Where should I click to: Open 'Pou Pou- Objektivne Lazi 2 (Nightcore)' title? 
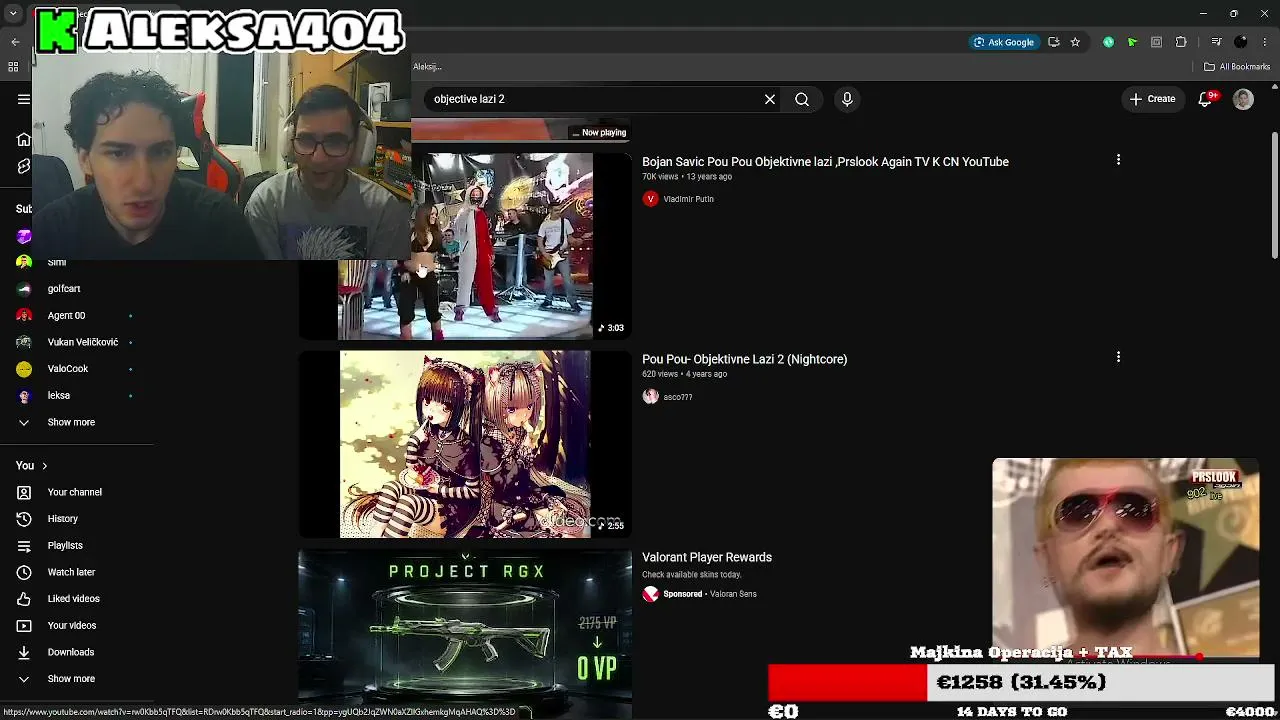(x=744, y=359)
